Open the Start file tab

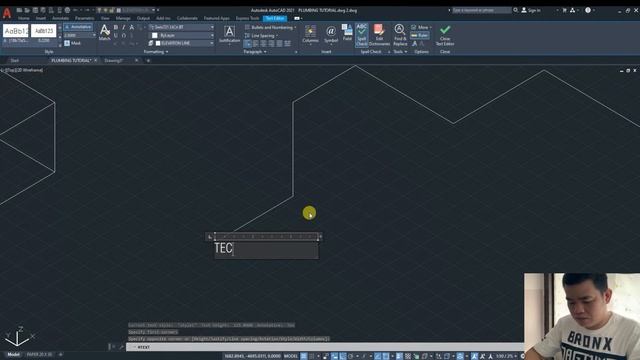point(15,60)
